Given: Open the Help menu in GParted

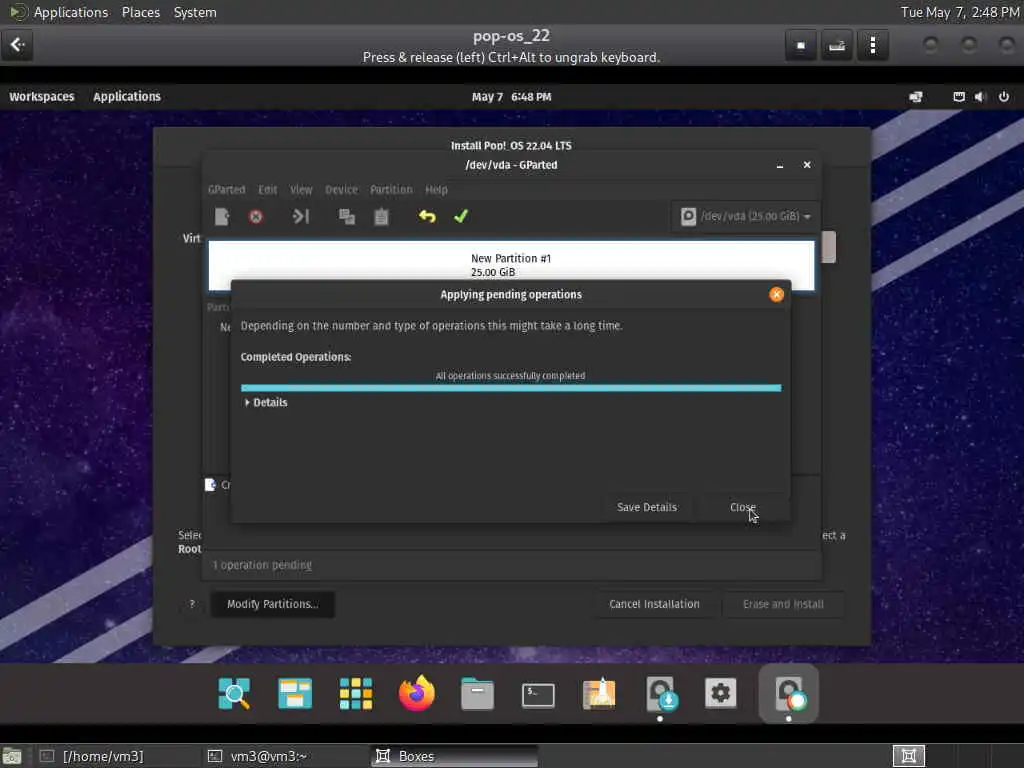Looking at the screenshot, I should [436, 189].
